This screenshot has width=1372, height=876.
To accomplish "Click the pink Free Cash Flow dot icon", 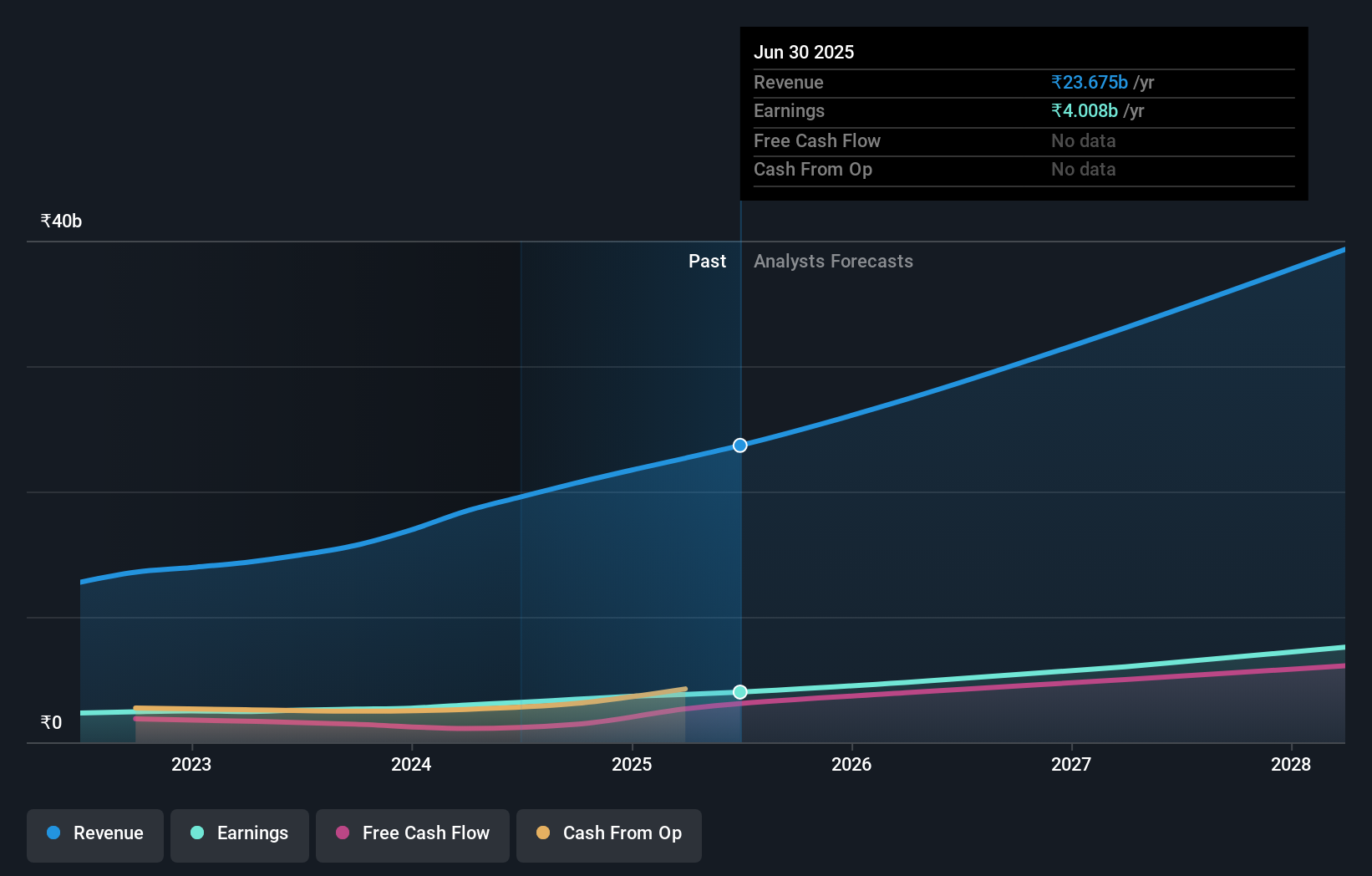I will [x=343, y=833].
